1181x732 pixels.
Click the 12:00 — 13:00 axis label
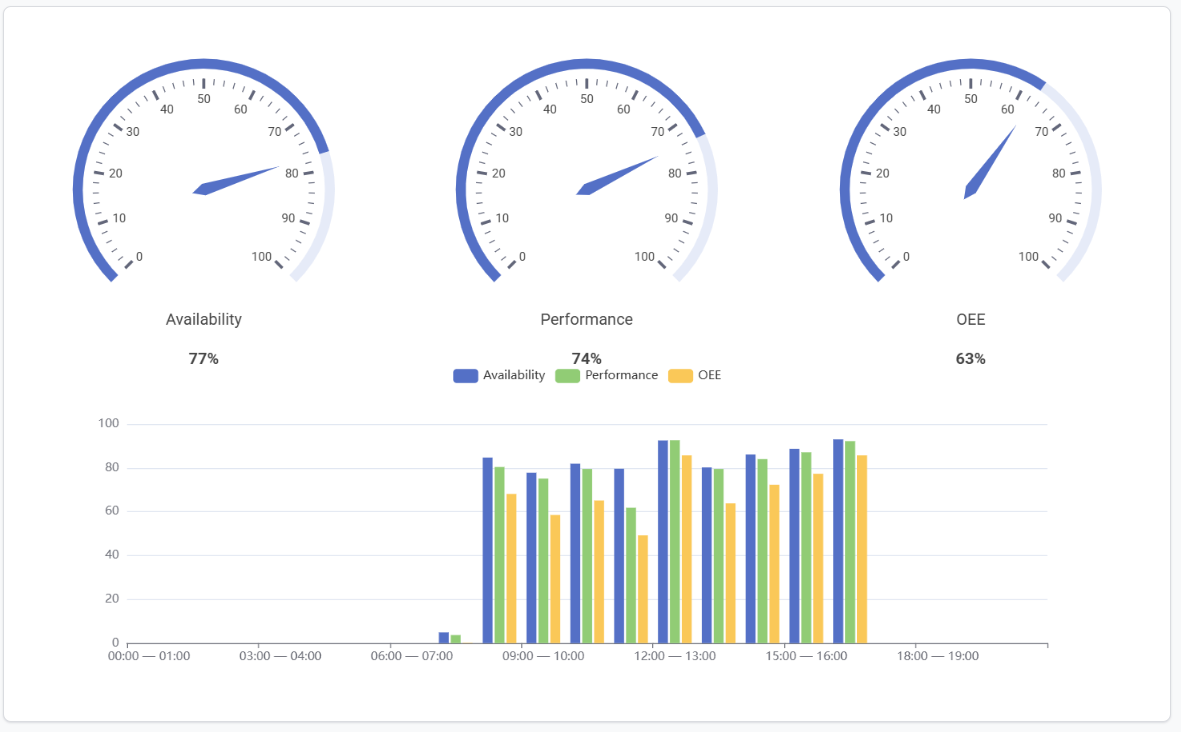pyautogui.click(x=675, y=656)
